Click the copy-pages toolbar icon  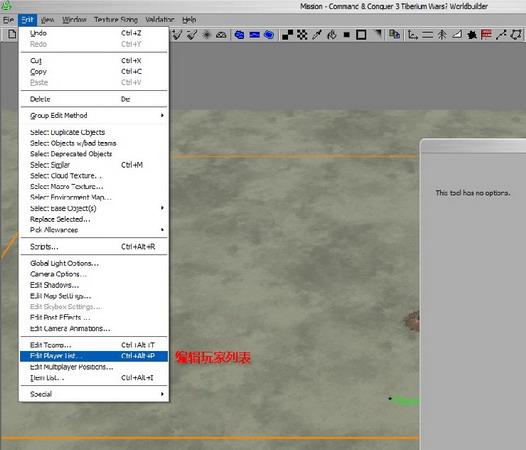tap(394, 34)
